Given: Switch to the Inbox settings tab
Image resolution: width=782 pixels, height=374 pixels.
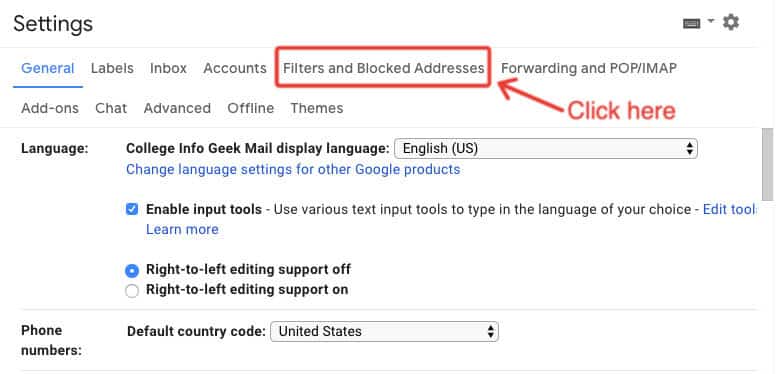Looking at the screenshot, I should [x=168, y=68].
